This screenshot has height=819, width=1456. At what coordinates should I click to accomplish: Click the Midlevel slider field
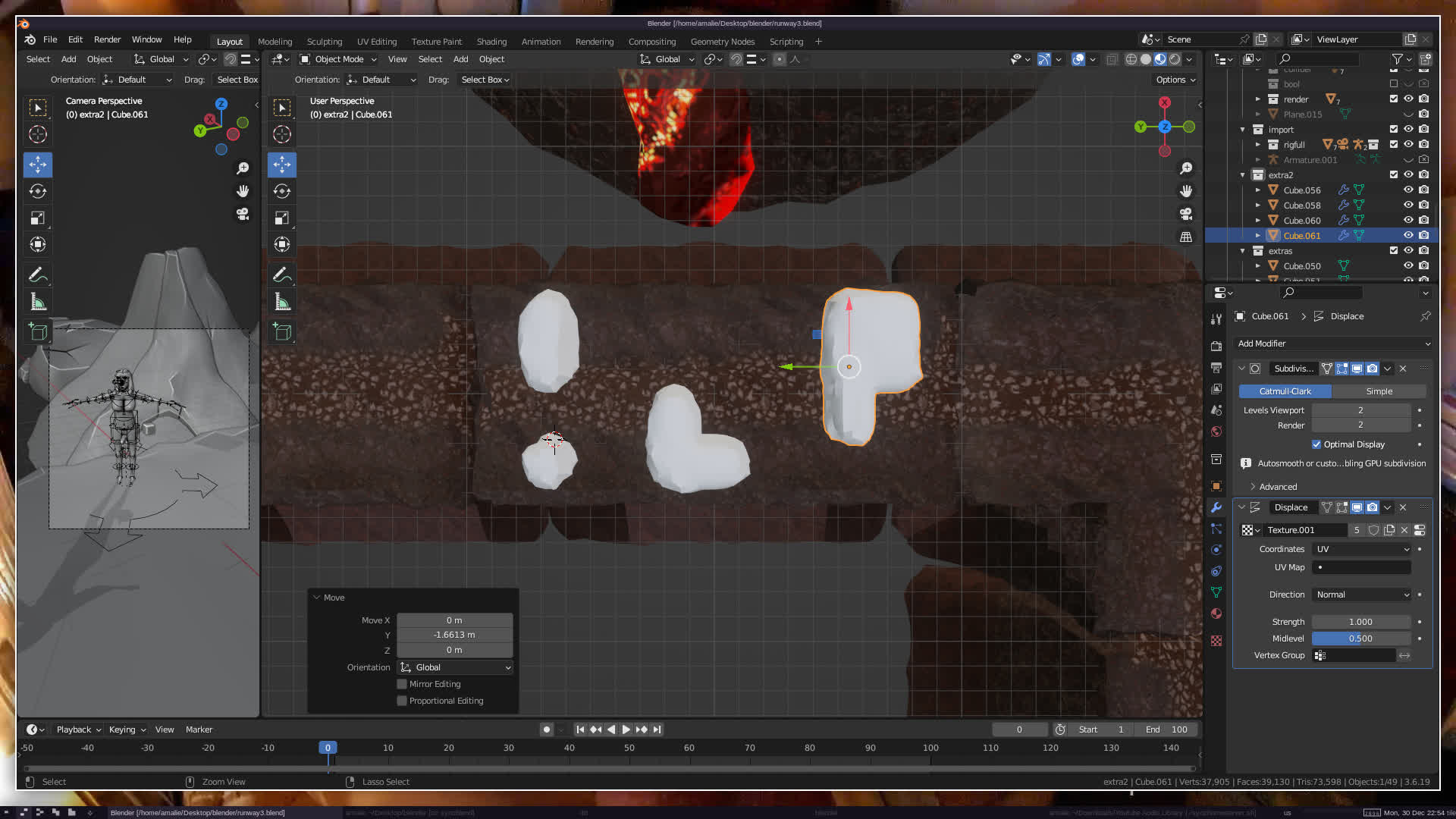pos(1360,639)
